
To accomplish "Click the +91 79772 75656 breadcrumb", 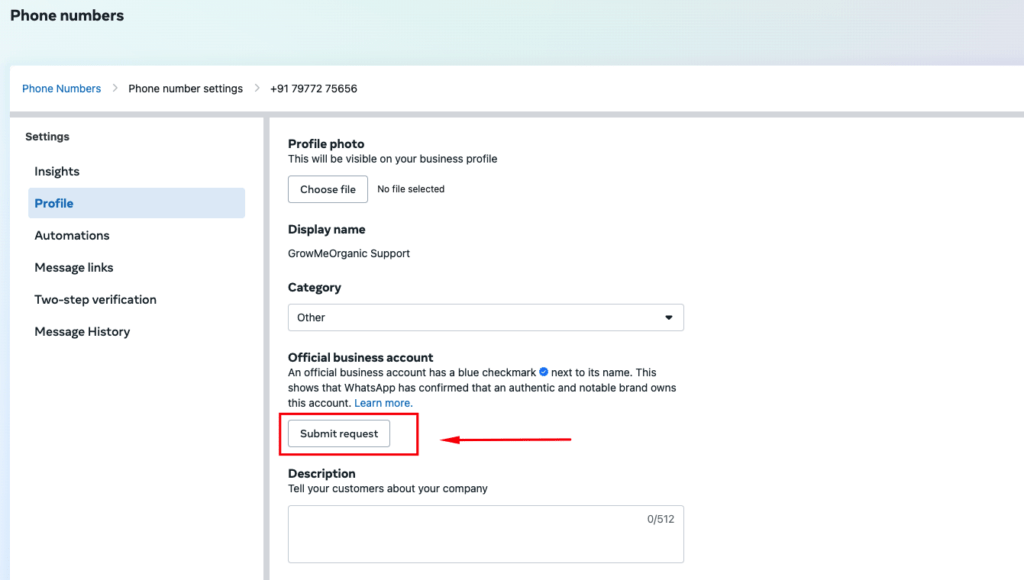I will coord(313,88).
